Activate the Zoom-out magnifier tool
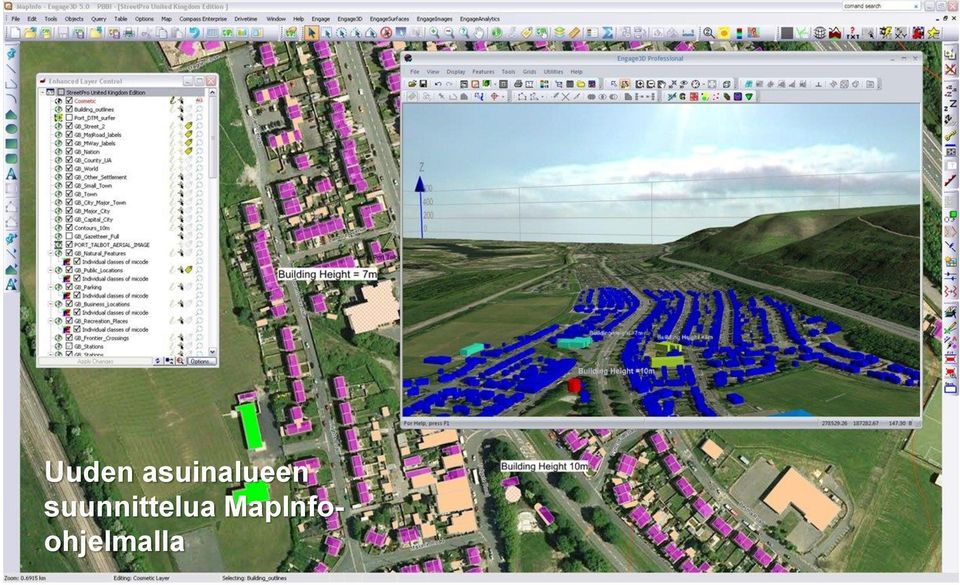The height and width of the screenshot is (585, 960). (449, 33)
